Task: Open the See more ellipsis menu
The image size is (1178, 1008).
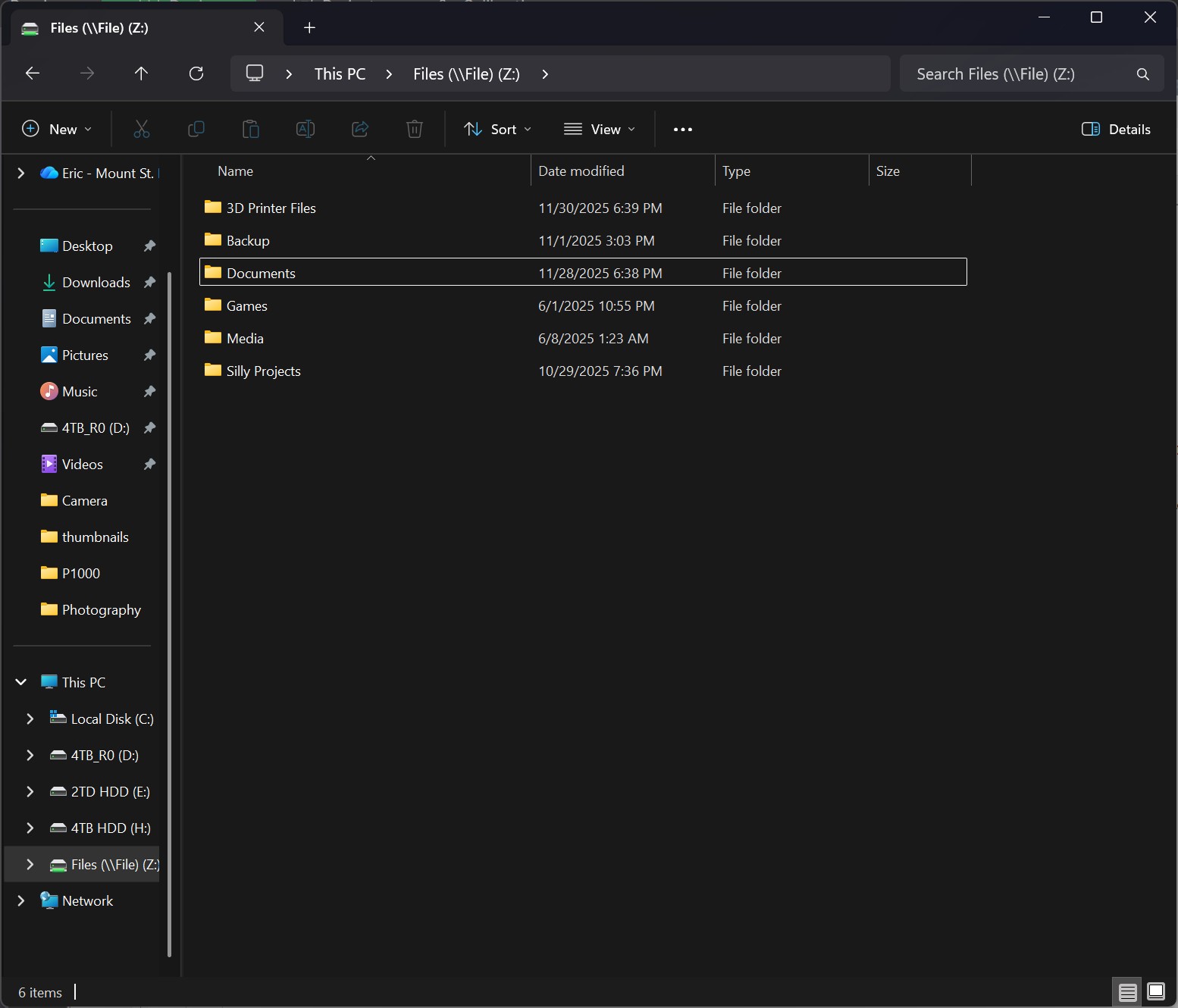Action: 682,129
